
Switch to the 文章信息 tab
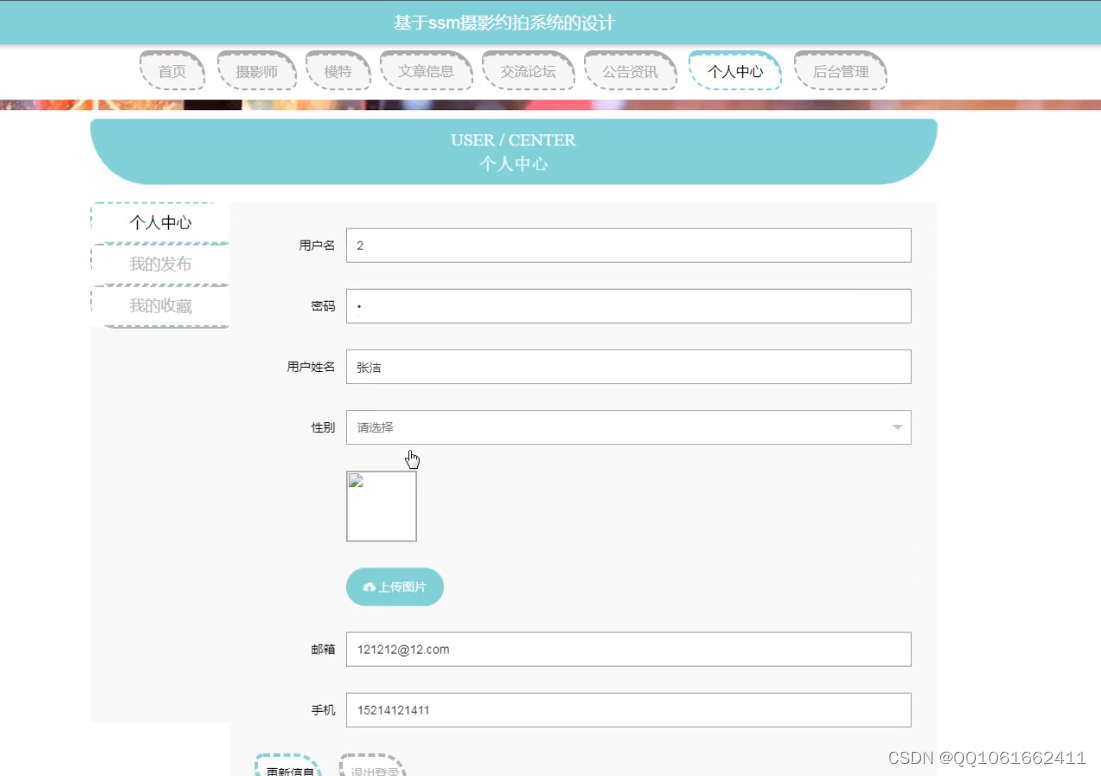[426, 71]
